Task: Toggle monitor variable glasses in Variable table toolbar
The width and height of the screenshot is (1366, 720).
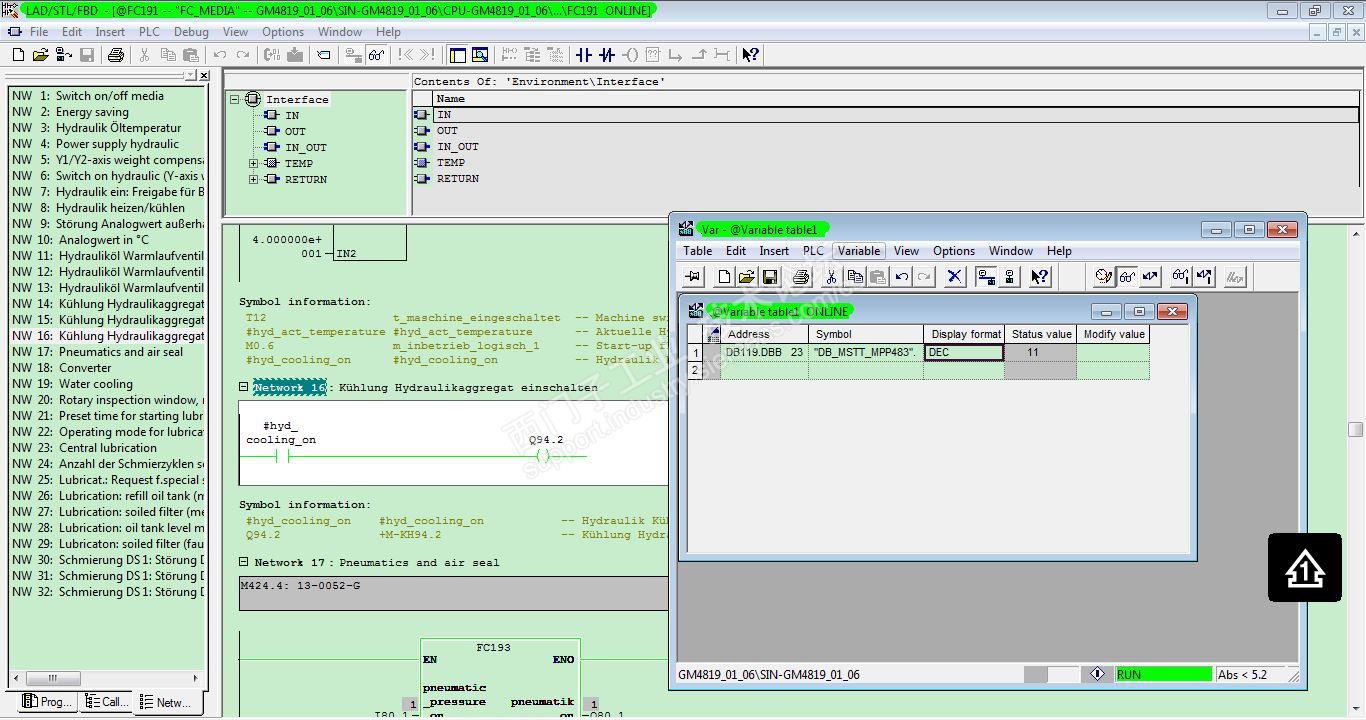Action: (1127, 277)
